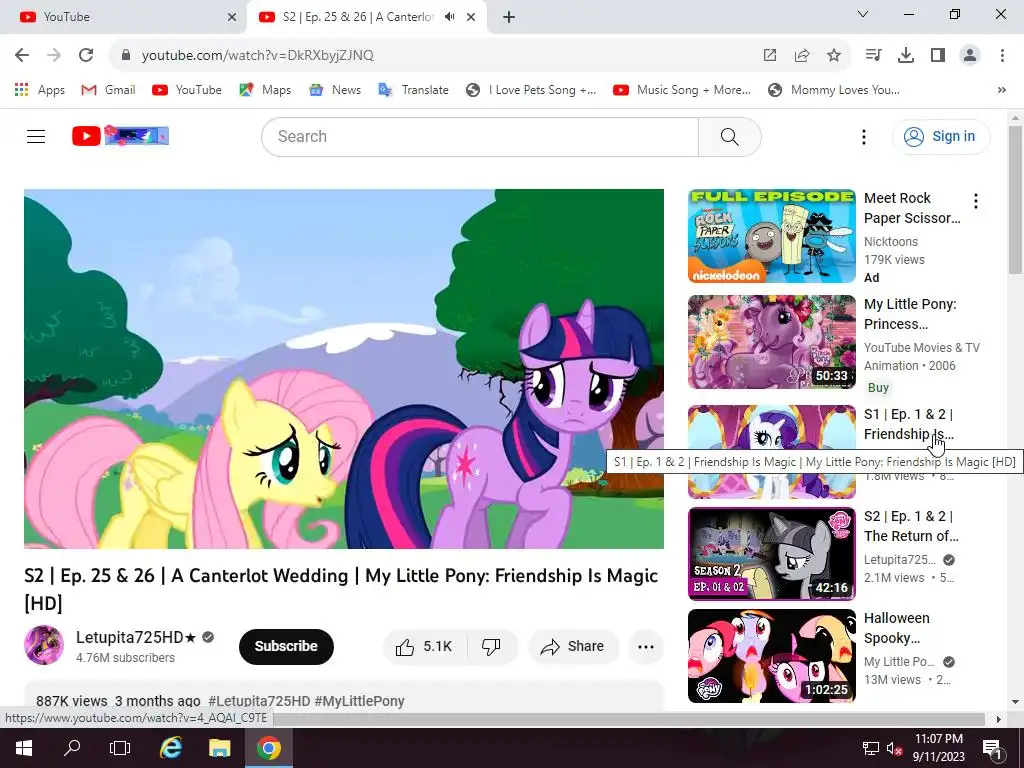
Task: Open YouTube settings three-dot menu
Action: [x=863, y=136]
